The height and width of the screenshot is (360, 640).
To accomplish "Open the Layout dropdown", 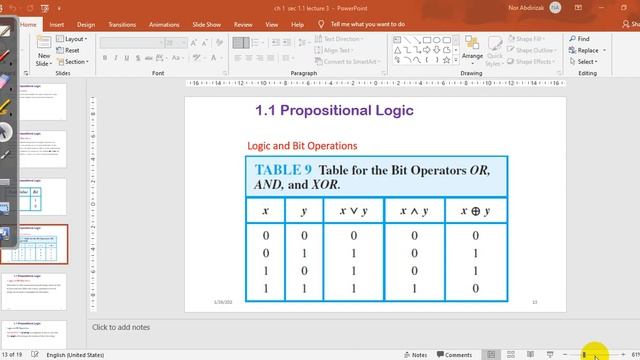I will [72, 39].
